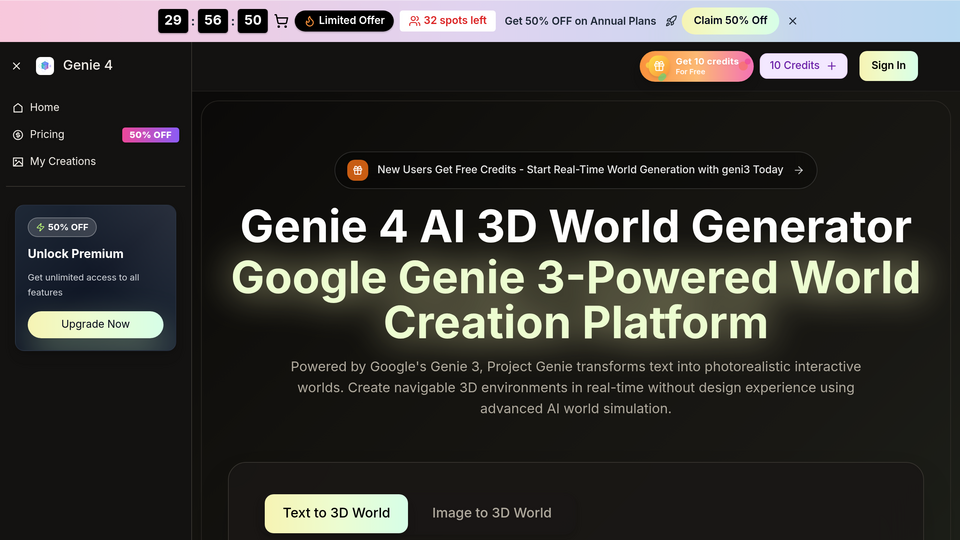Click the Limited Offer flame badge
The width and height of the screenshot is (960, 540).
(344, 21)
